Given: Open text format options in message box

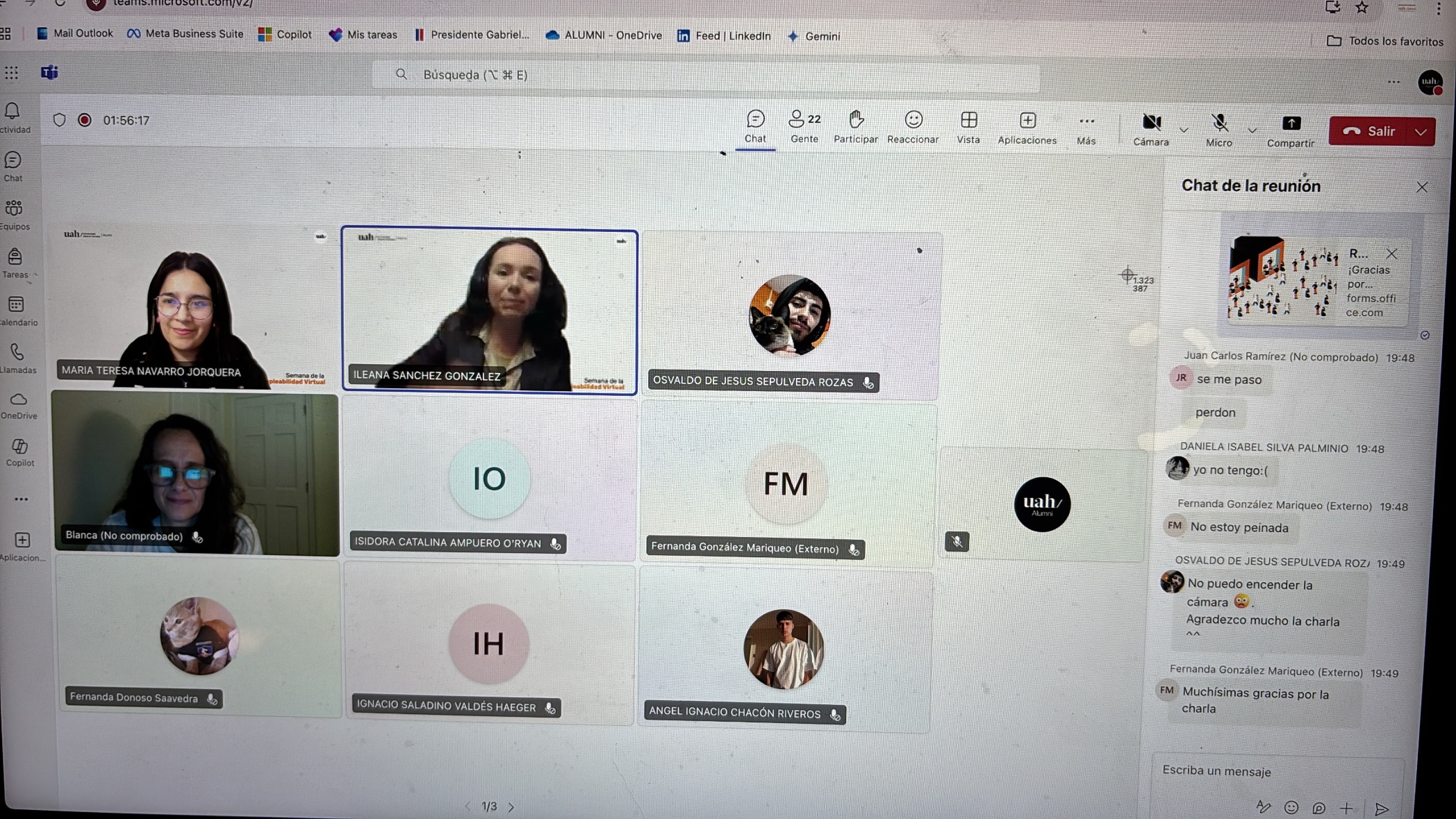Looking at the screenshot, I should pos(1264,806).
